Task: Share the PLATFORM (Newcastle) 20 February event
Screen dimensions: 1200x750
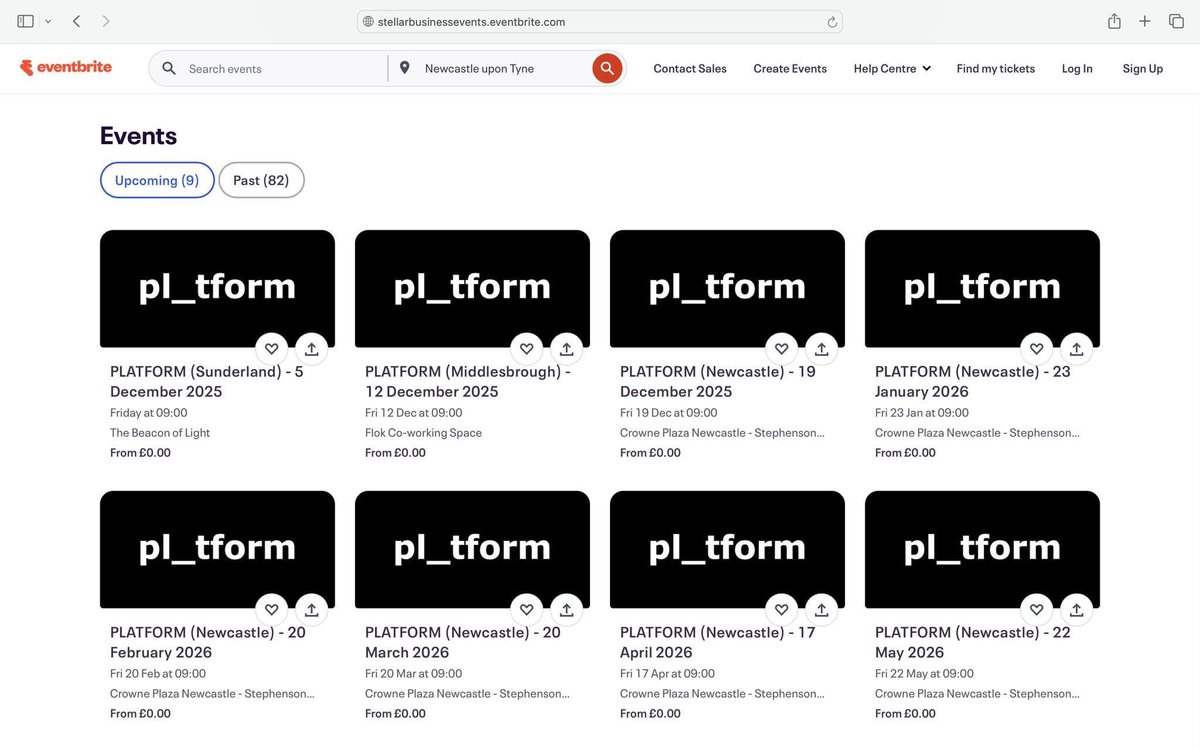Action: (x=311, y=609)
